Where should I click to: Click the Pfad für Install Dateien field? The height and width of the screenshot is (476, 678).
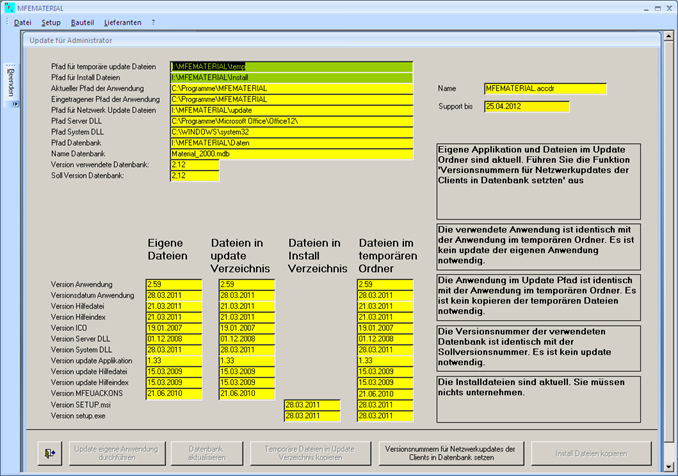pos(292,78)
